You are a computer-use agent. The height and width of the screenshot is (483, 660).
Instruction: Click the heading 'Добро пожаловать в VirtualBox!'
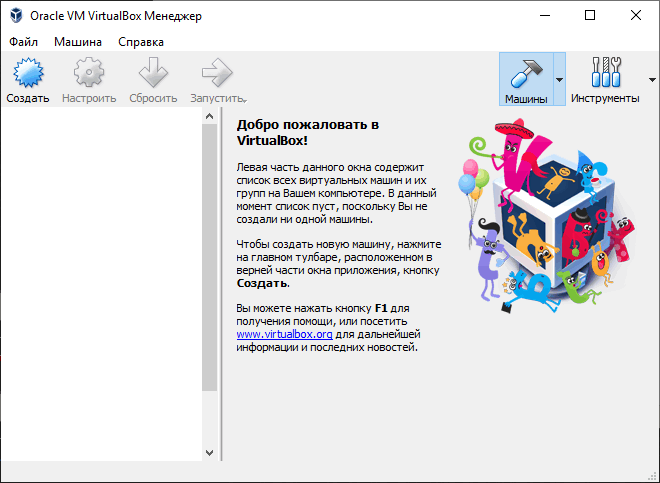[x=308, y=132]
